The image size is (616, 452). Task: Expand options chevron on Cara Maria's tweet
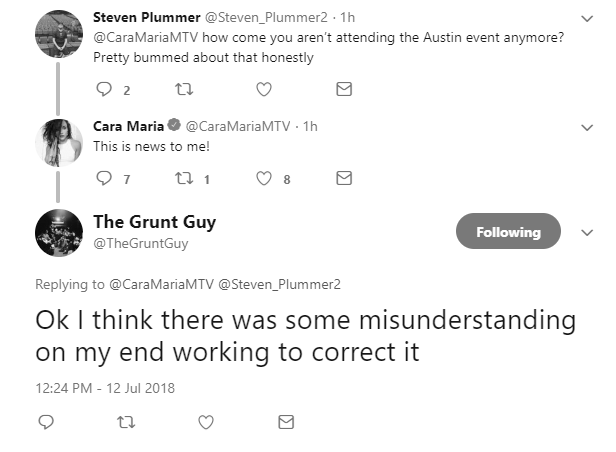pyautogui.click(x=587, y=128)
